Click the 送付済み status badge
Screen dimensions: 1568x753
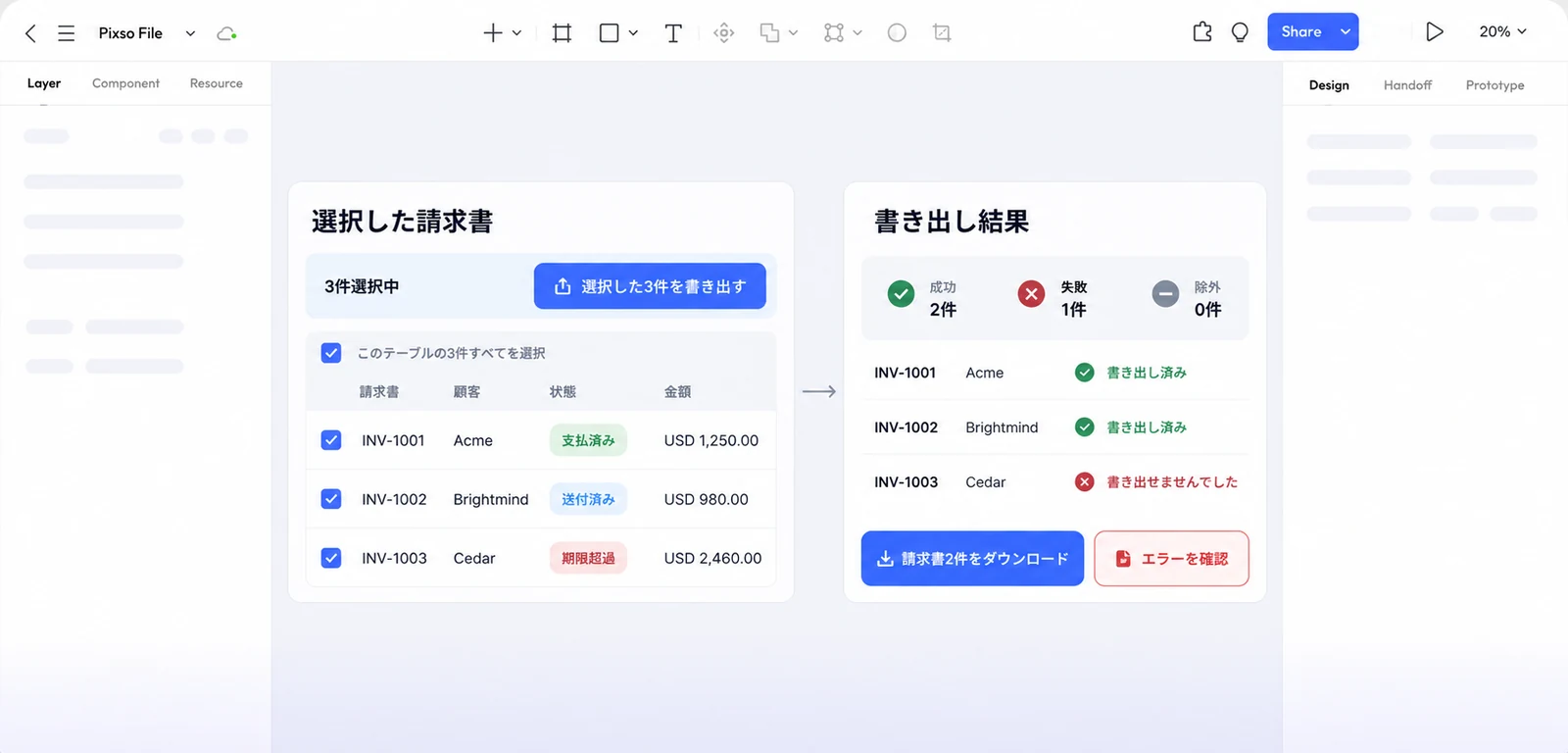(x=588, y=499)
